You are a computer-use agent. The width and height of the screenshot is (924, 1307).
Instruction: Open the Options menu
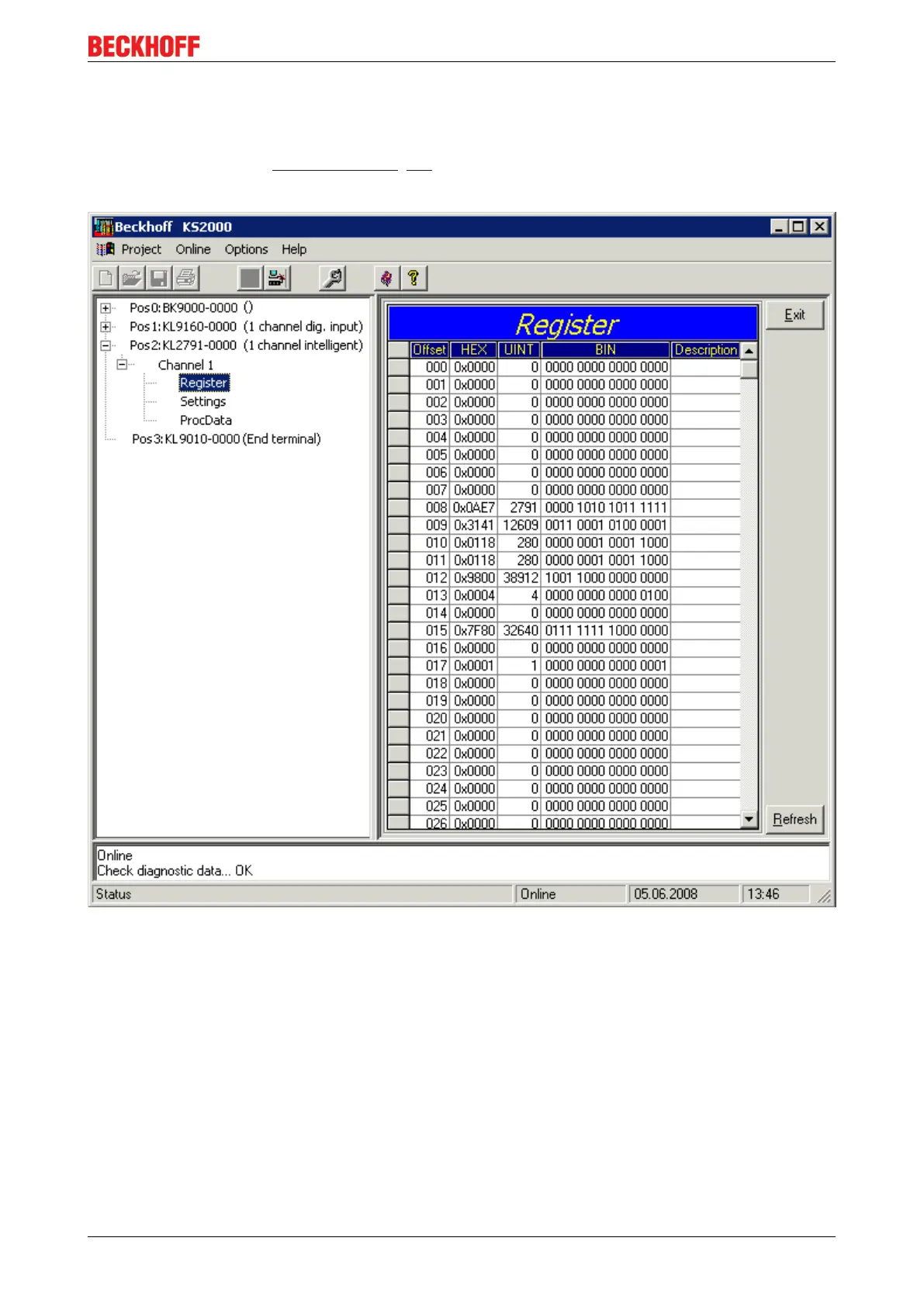coord(246,249)
